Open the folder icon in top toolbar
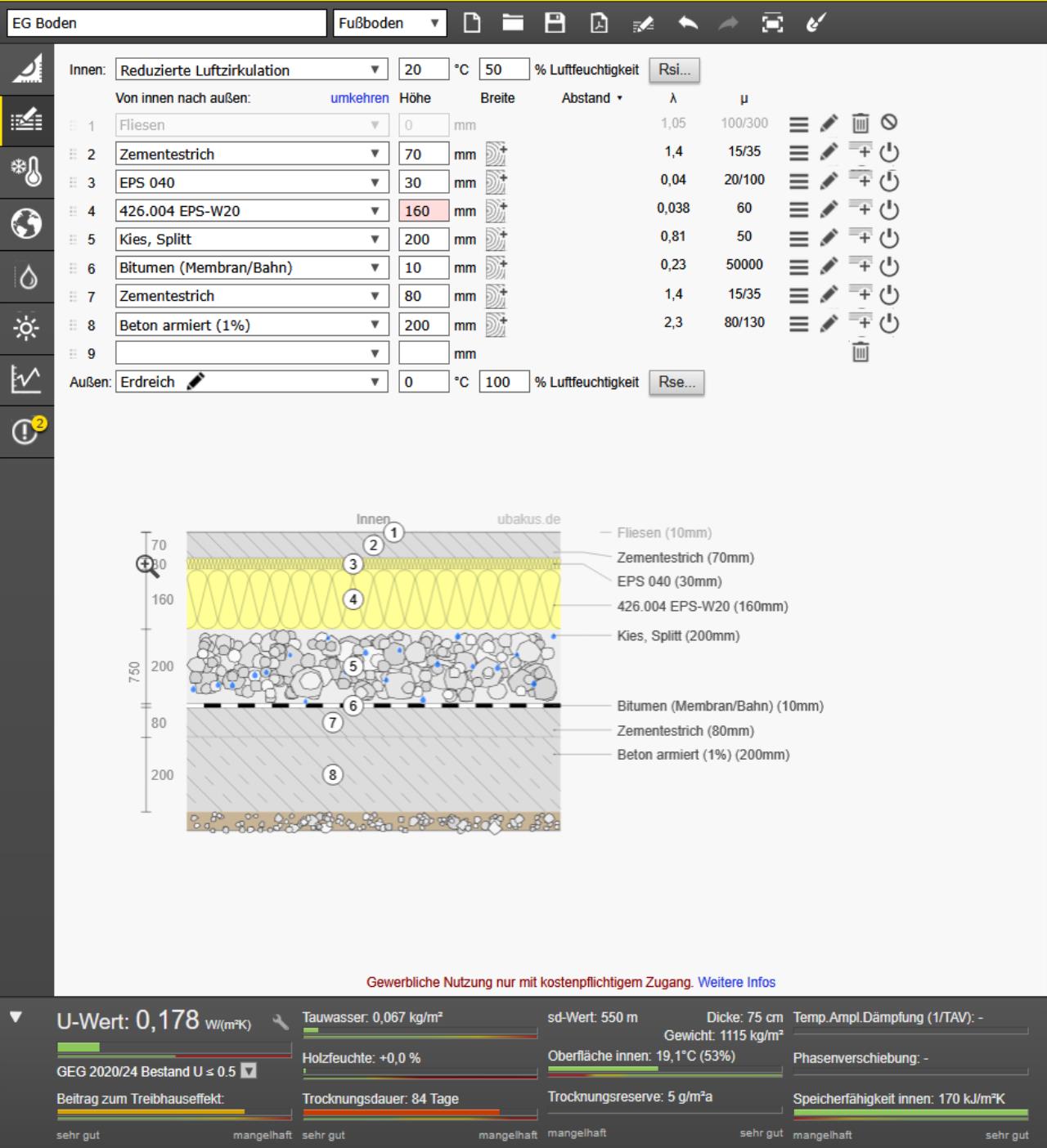1047x1148 pixels. [513, 23]
